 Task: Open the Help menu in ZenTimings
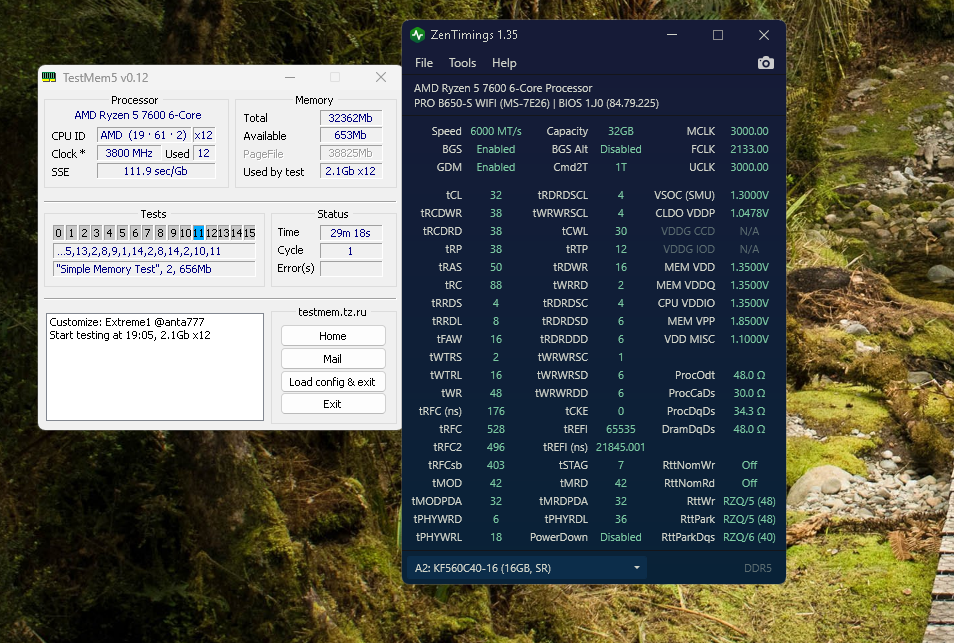click(504, 63)
